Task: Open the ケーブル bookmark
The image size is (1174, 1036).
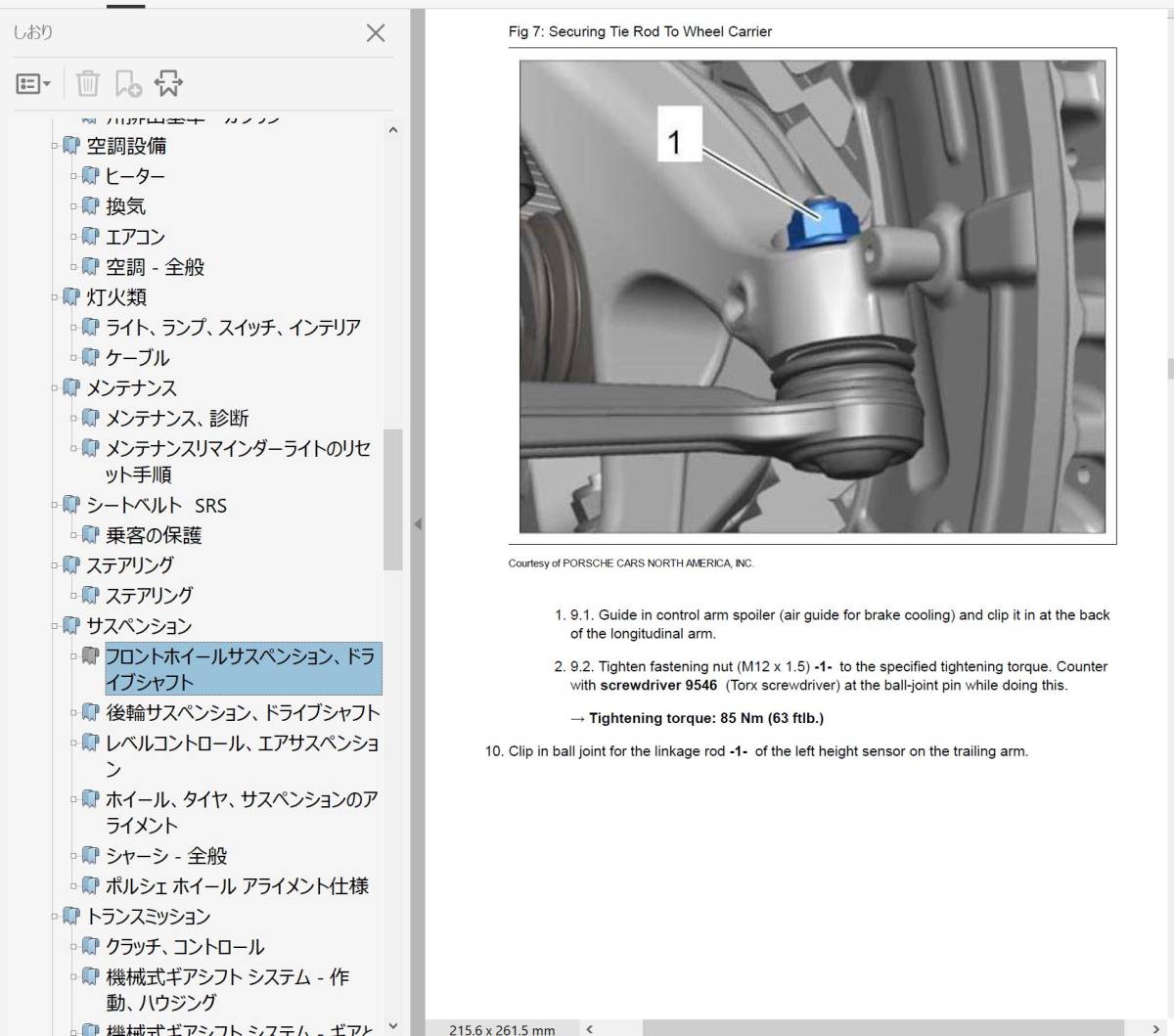Action: [137, 358]
